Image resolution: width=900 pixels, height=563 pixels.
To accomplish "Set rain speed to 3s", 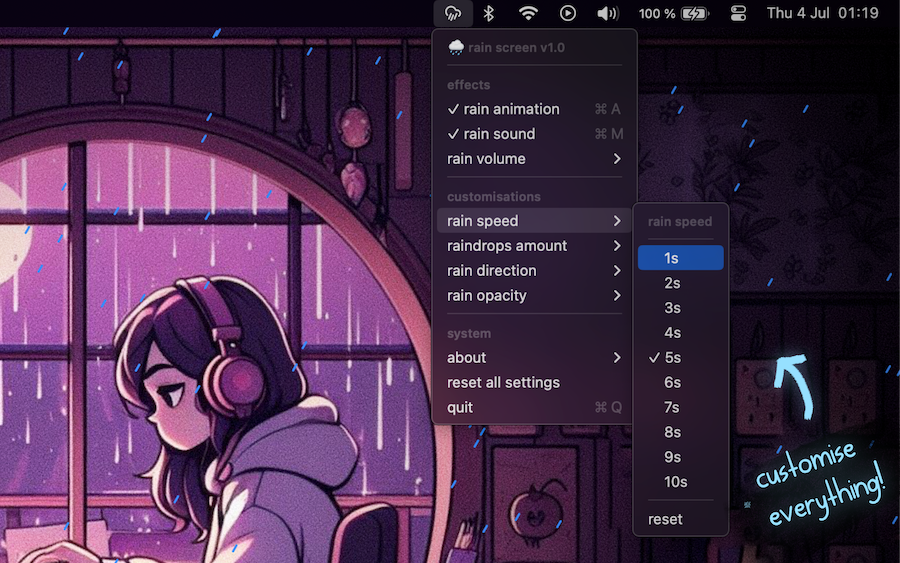I will (x=681, y=308).
